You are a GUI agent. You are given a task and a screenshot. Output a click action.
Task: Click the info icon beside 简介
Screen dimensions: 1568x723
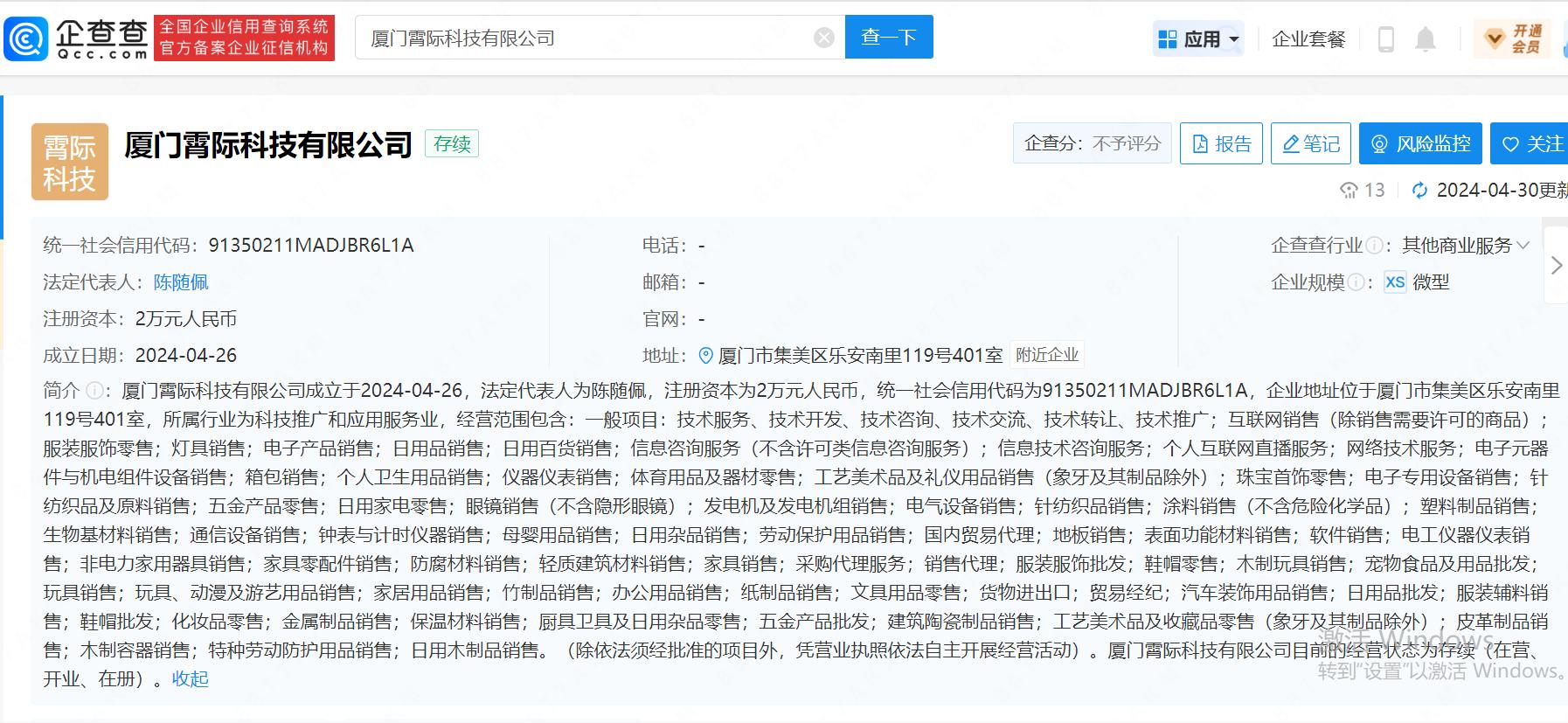[94, 391]
